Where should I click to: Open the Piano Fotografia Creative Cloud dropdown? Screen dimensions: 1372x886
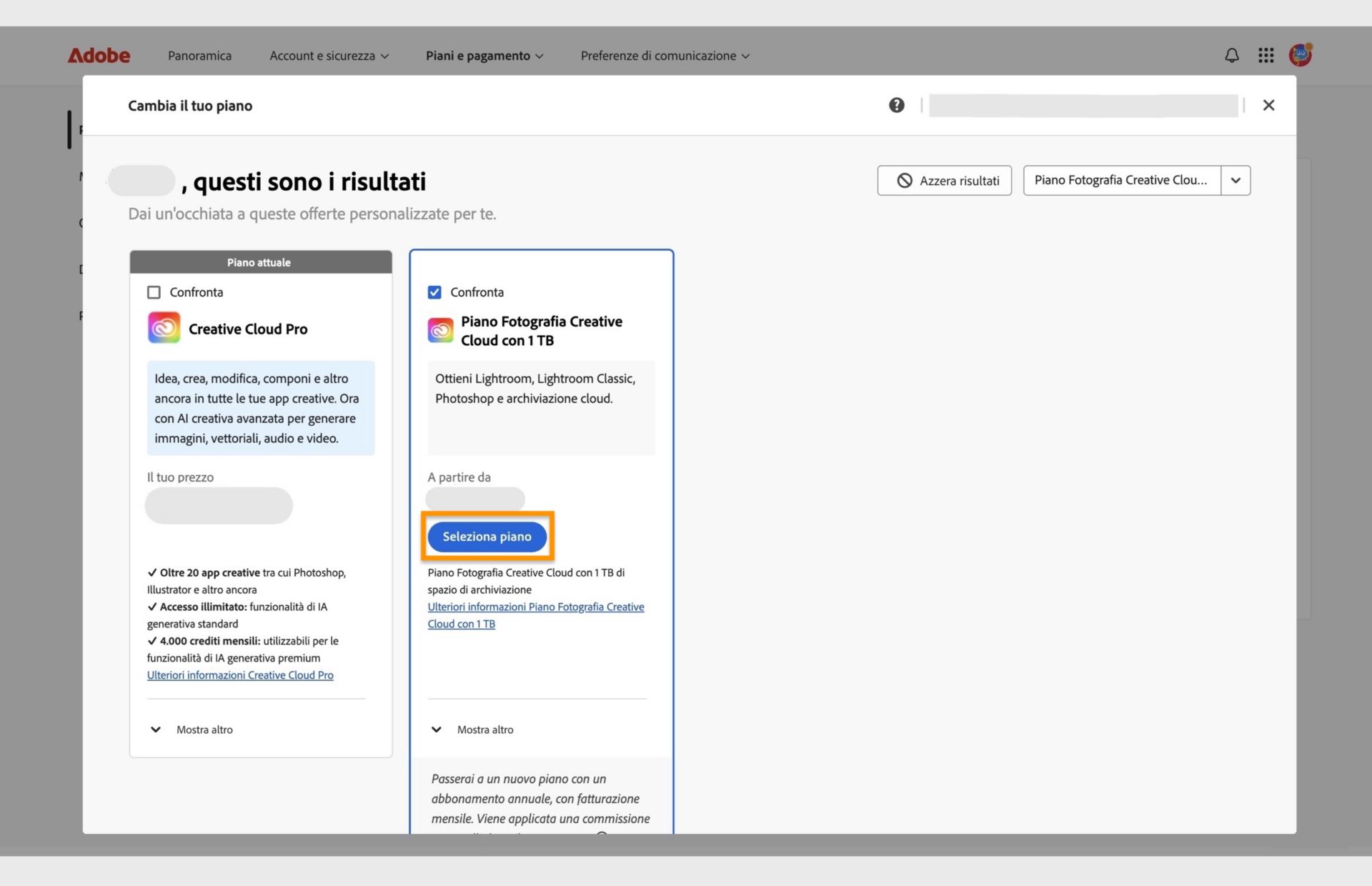click(x=1235, y=180)
